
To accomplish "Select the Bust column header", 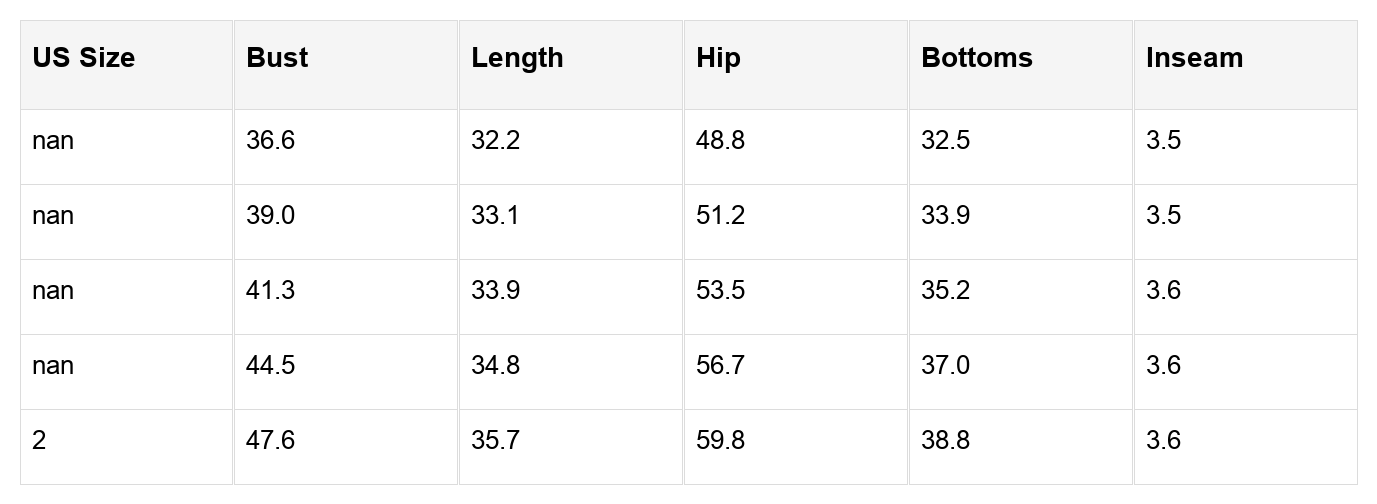I will click(277, 58).
